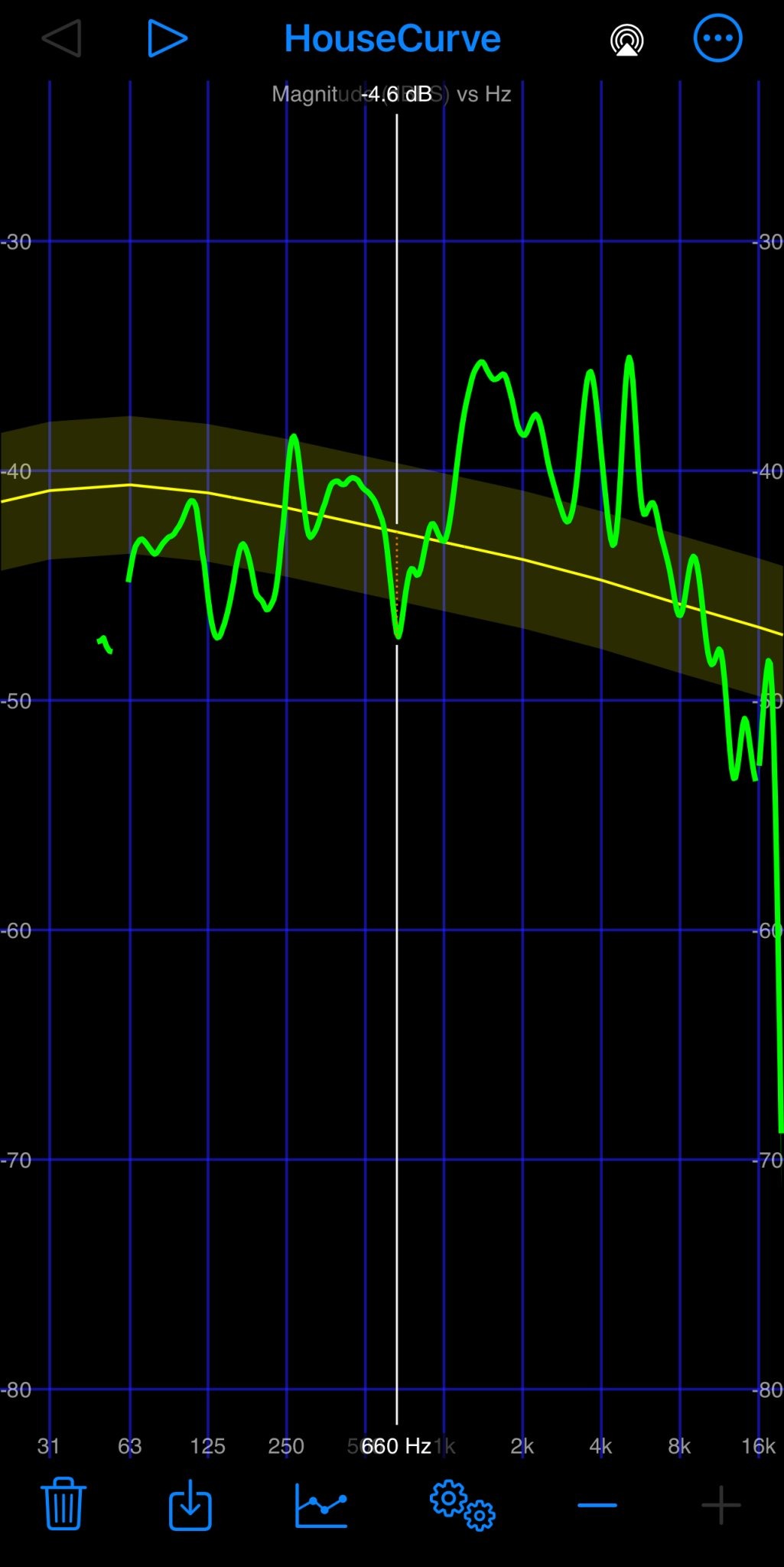Tap the 8k frequency axis label
The image size is (784, 1567).
[679, 1446]
